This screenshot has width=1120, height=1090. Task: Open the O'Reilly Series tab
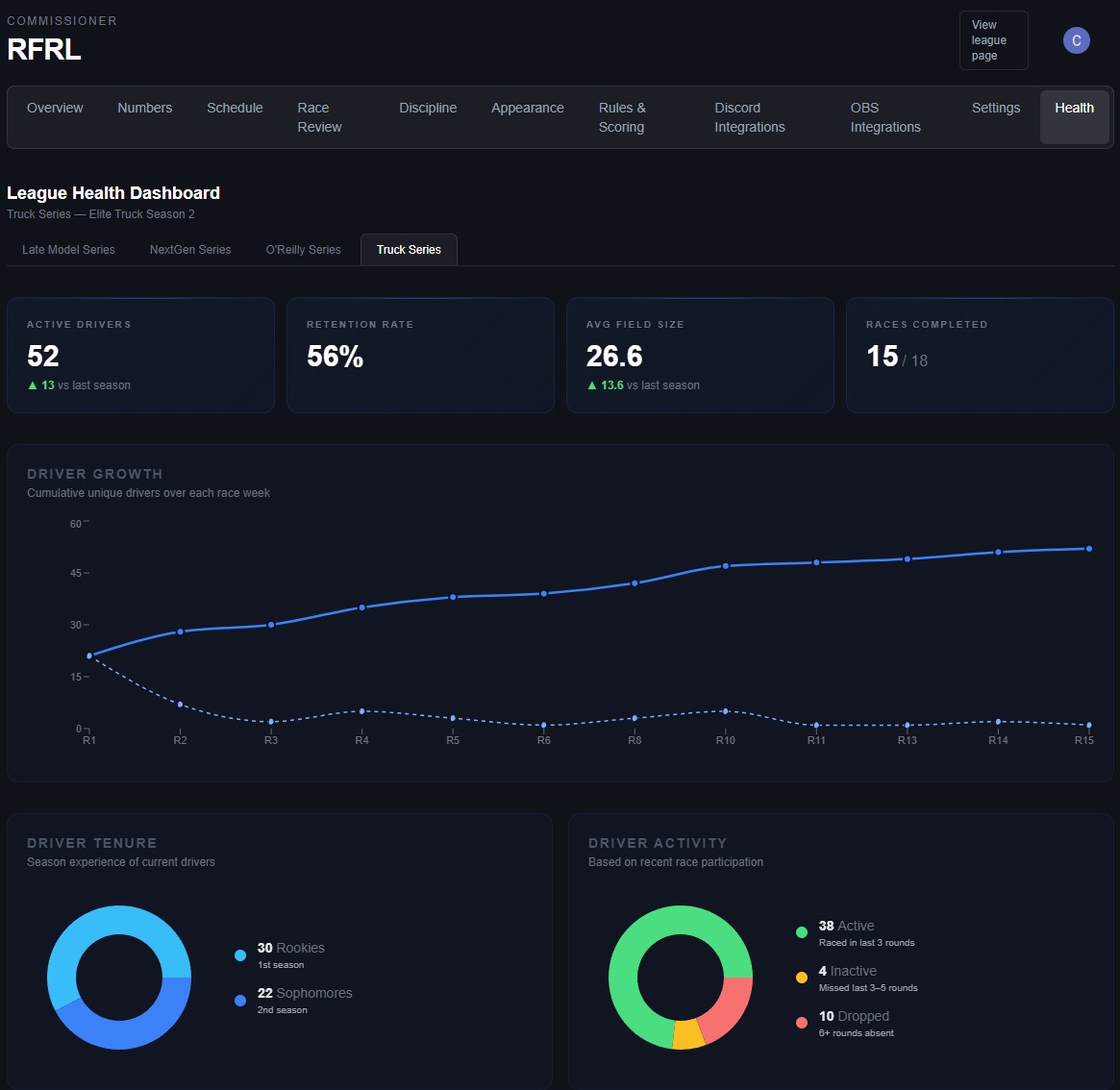pyautogui.click(x=303, y=249)
